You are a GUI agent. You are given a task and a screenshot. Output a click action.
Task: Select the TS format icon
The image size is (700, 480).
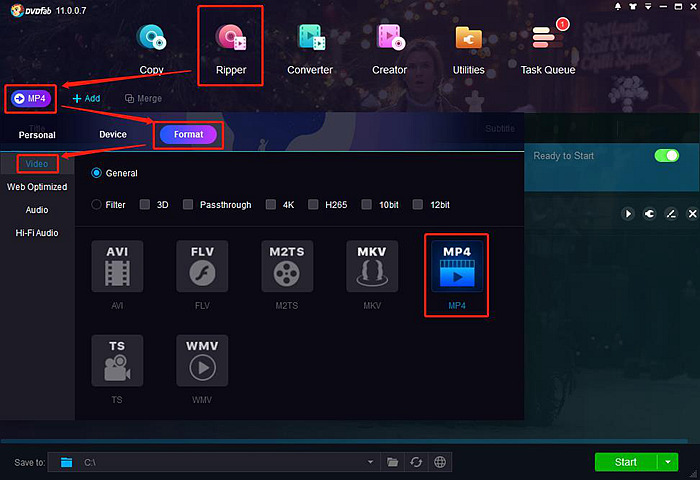(x=117, y=361)
